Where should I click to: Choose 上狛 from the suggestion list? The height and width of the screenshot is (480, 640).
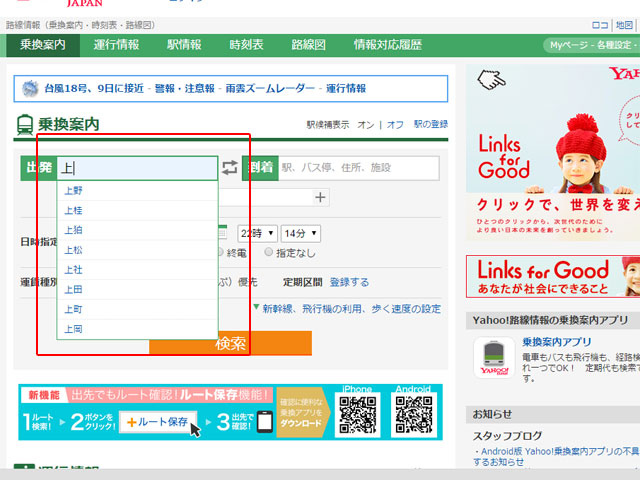tap(137, 230)
